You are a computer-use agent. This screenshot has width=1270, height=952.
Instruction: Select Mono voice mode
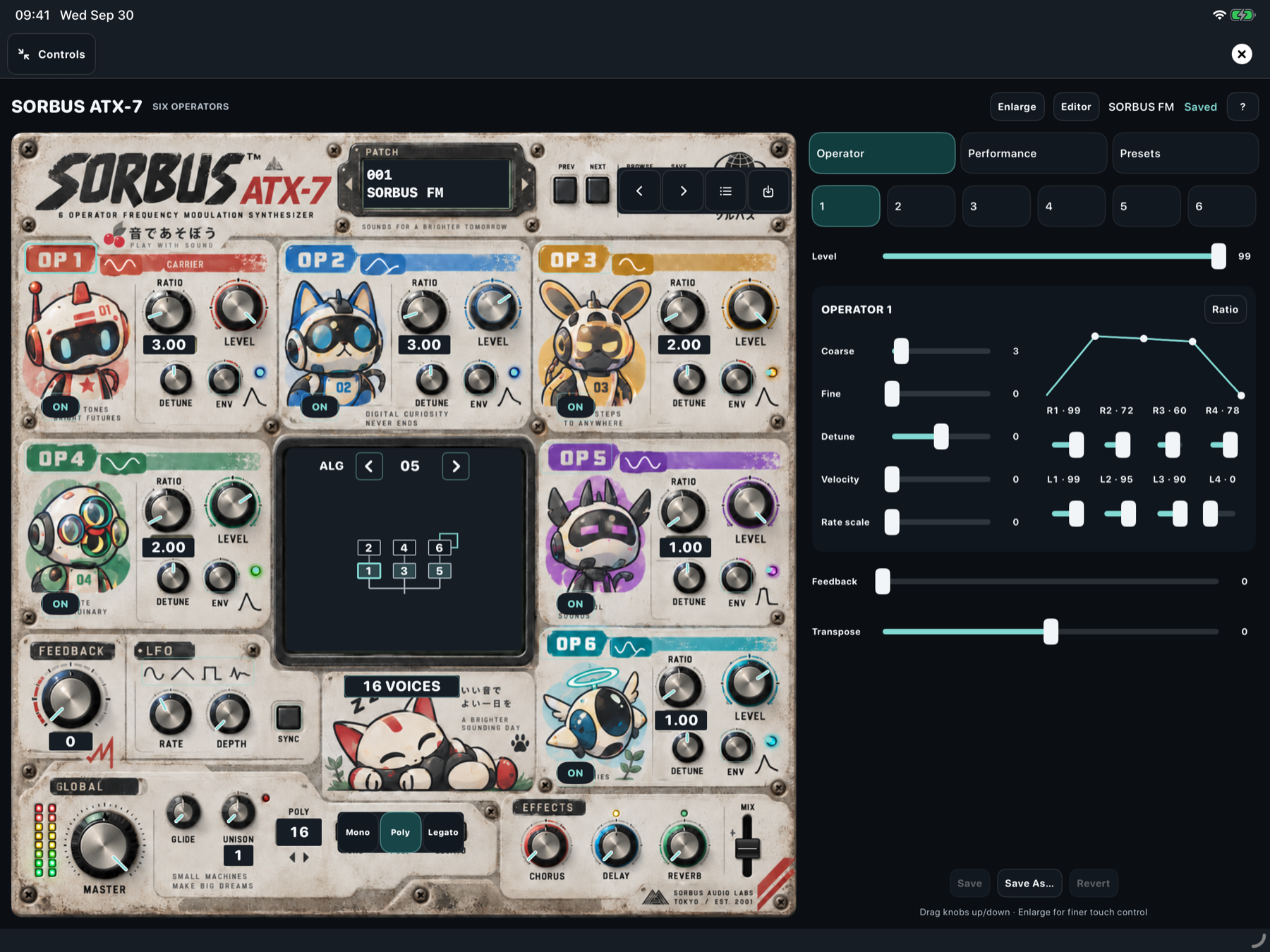pos(358,833)
